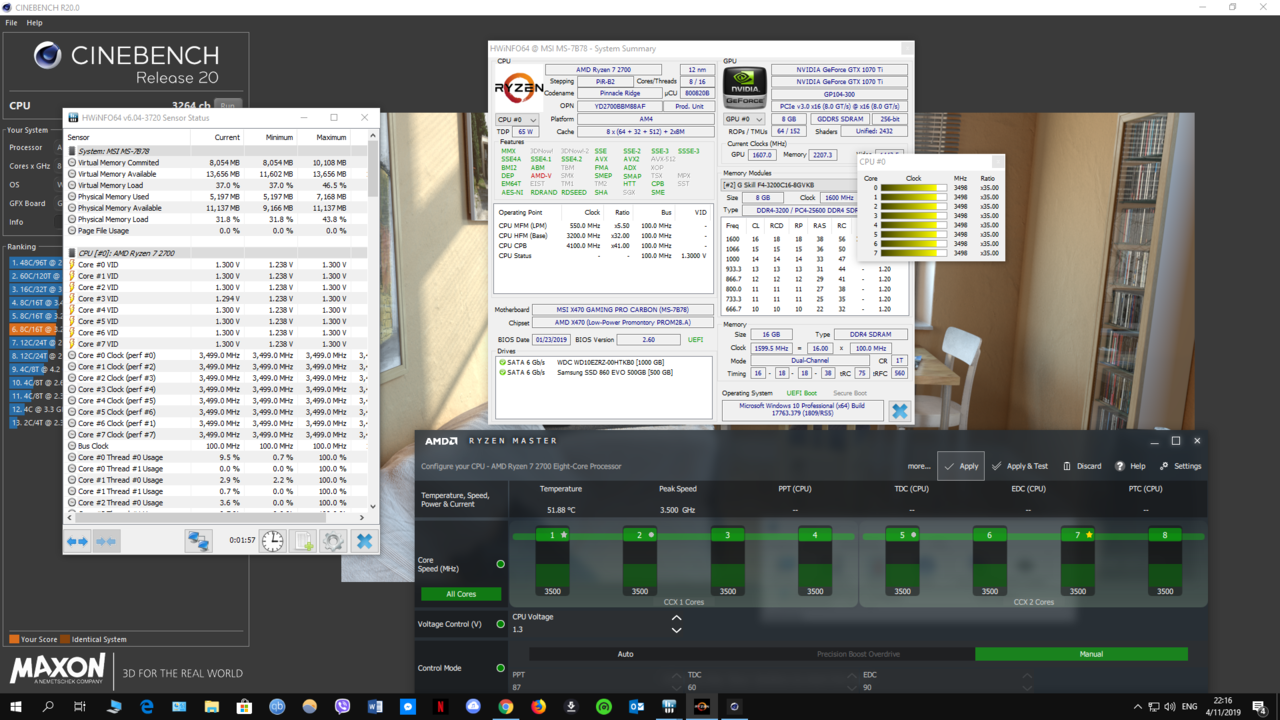Increase CPU Voltage with up chevron
Screen dimensions: 1280x720
(x=677, y=618)
